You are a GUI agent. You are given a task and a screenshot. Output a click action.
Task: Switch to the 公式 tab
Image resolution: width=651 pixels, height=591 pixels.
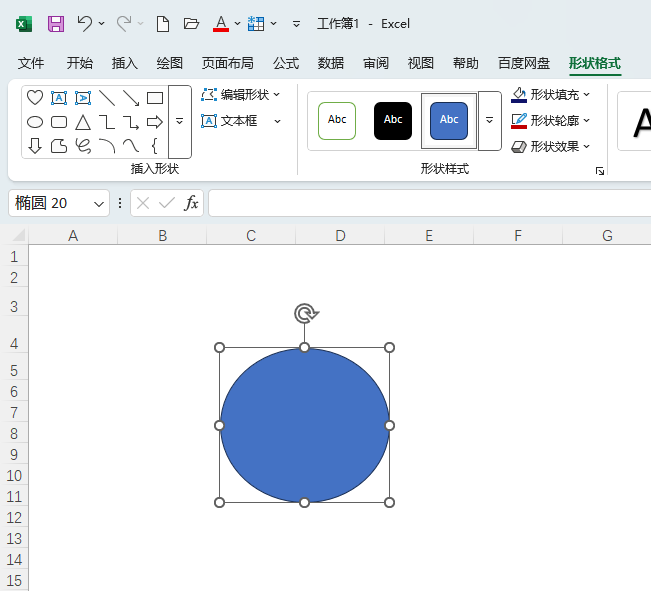point(286,63)
